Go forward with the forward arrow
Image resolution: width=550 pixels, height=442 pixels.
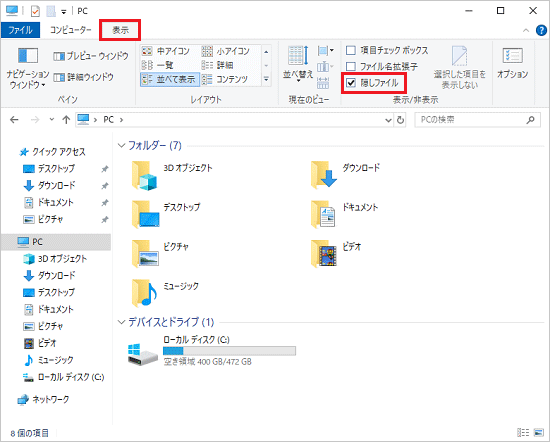(35, 120)
